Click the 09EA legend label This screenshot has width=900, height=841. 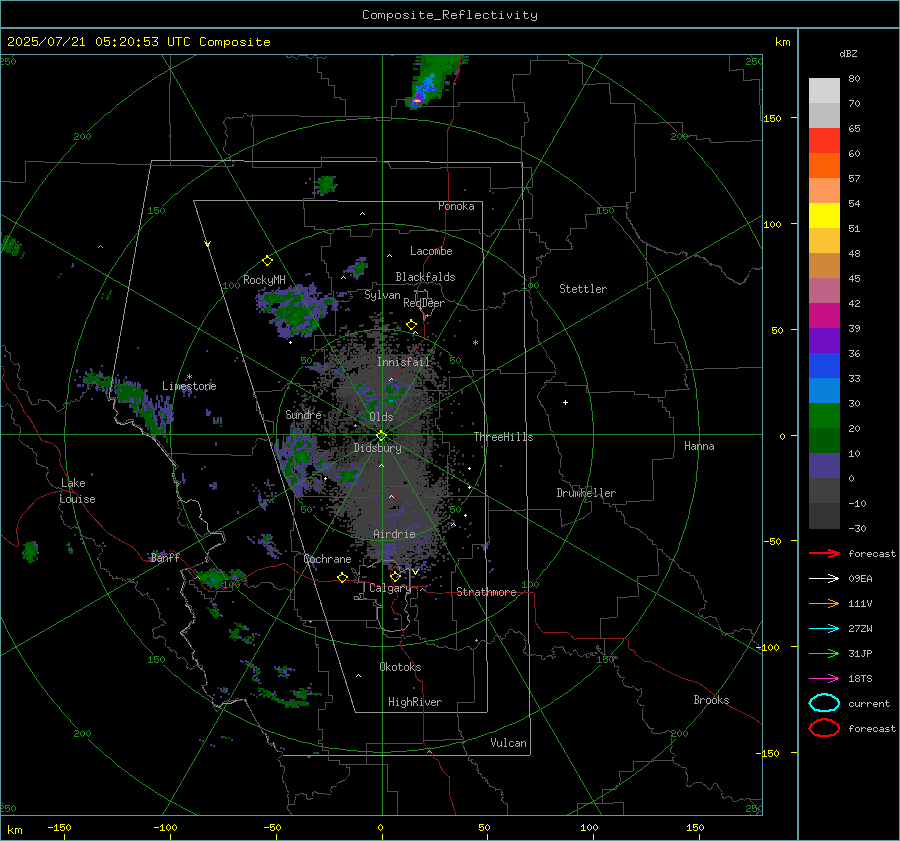coord(860,578)
